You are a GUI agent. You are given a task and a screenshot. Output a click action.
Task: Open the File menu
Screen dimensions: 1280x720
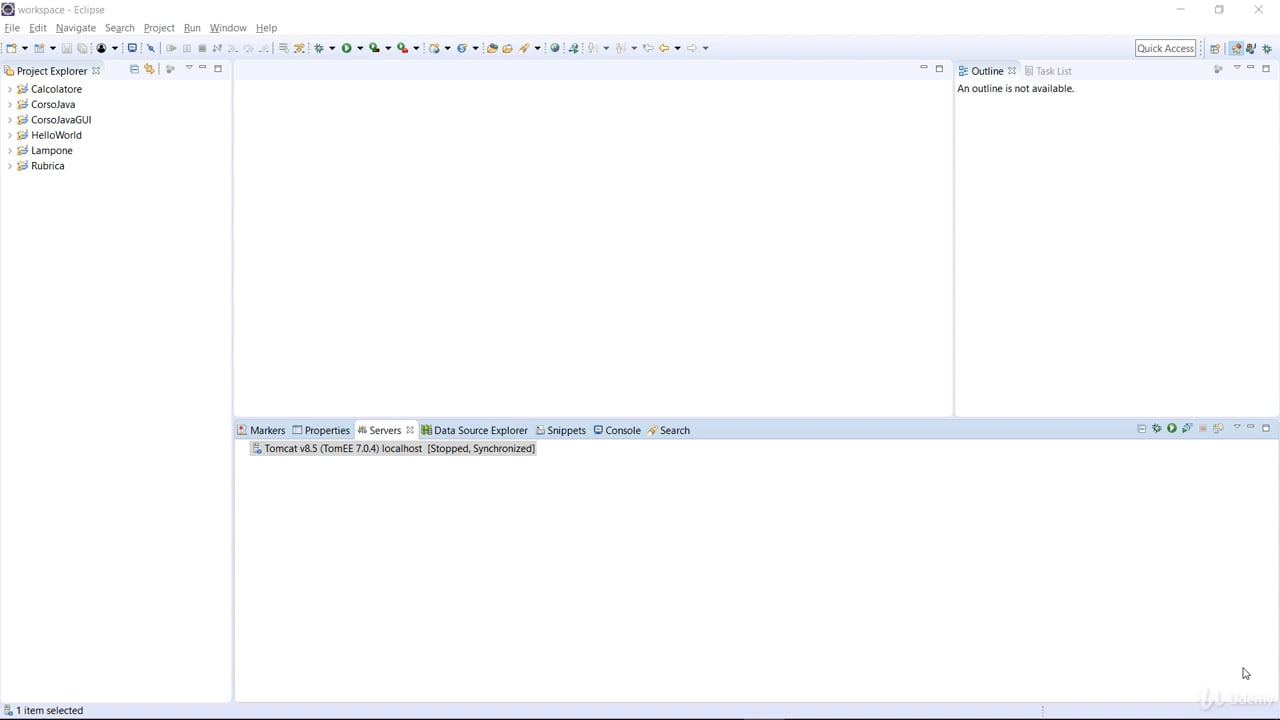pyautogui.click(x=12, y=28)
